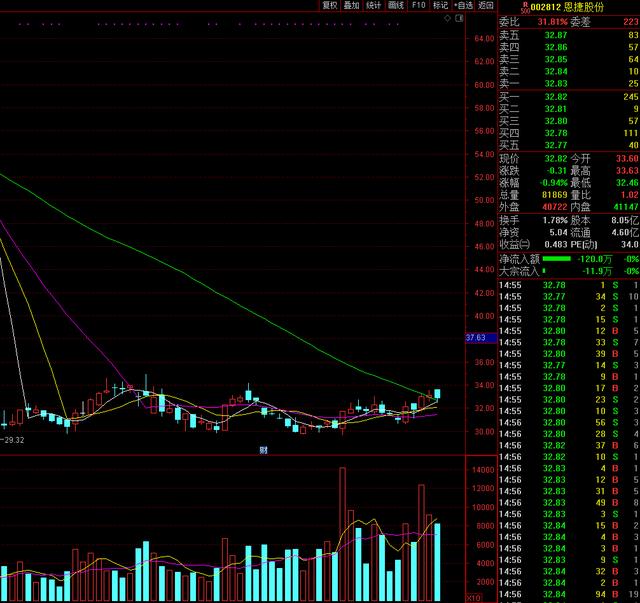This screenshot has height=603, width=640.
Task: Click the tallest red volume bar
Action: coord(342,534)
